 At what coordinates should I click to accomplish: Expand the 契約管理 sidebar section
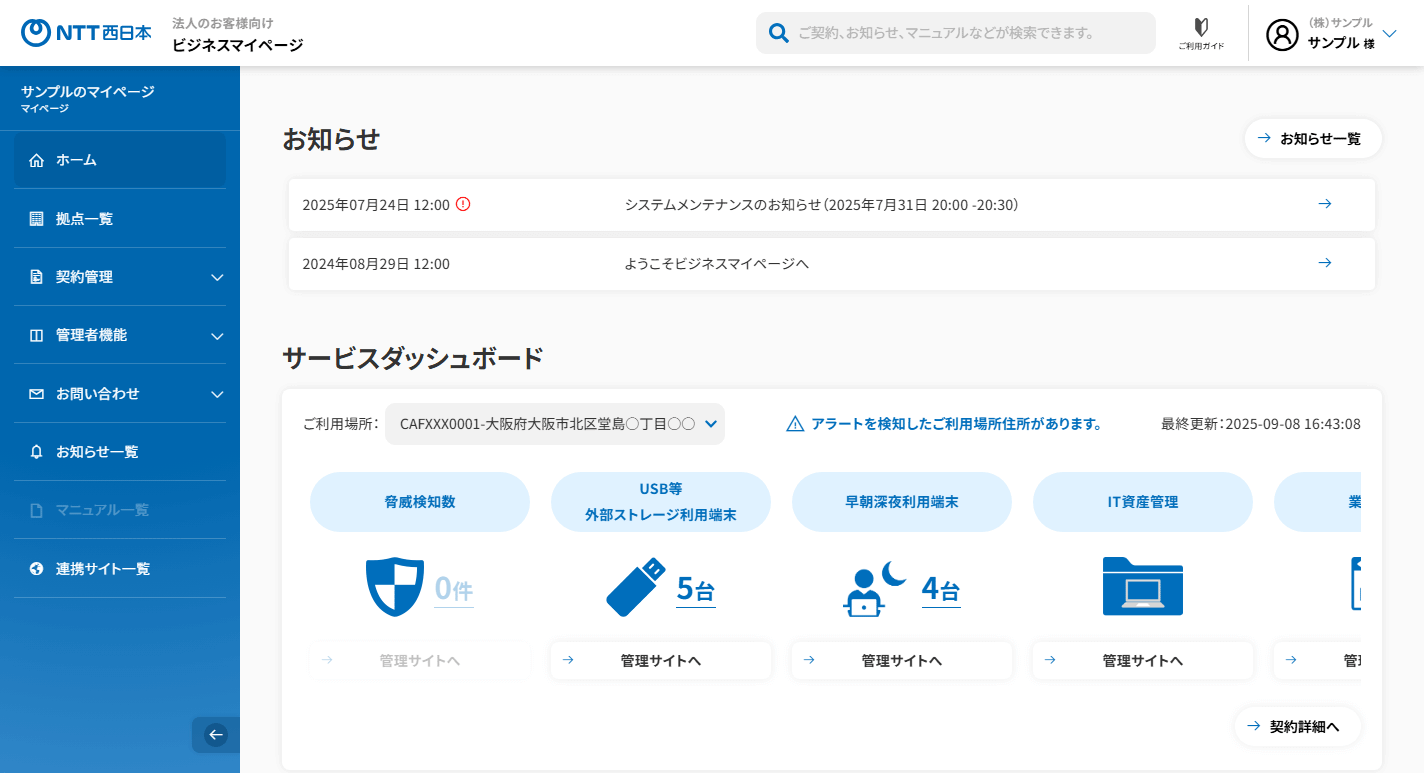click(119, 277)
